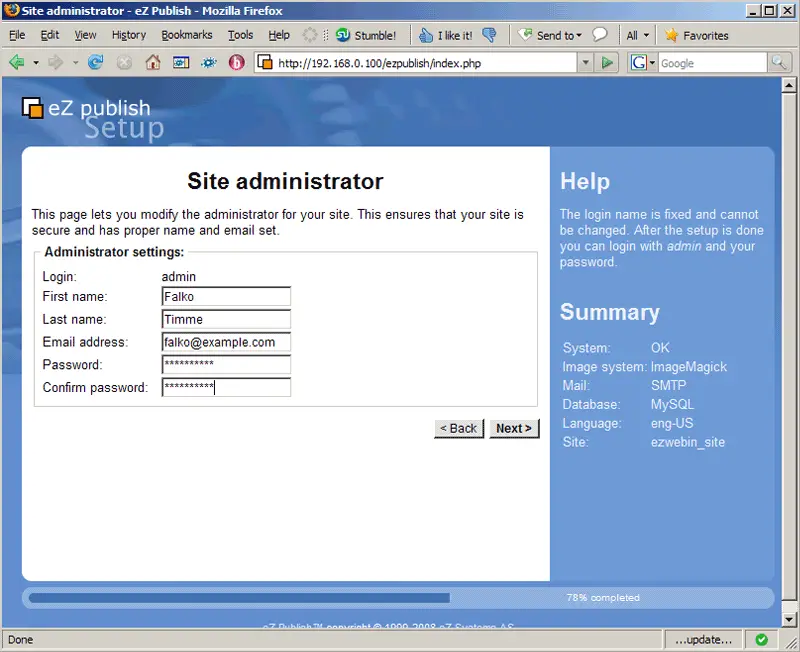Image resolution: width=800 pixels, height=652 pixels.
Task: Expand the search engine selector arrow
Action: pyautogui.click(x=652, y=63)
